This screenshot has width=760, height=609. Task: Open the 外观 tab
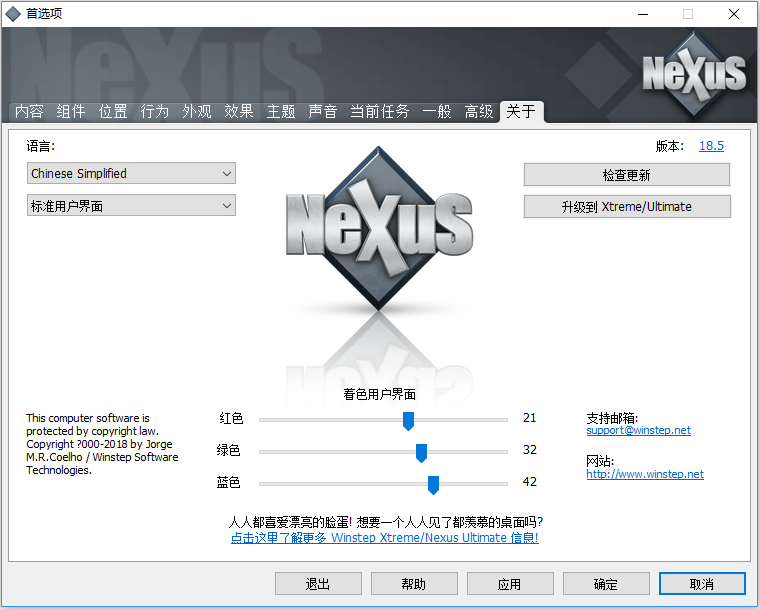[196, 112]
